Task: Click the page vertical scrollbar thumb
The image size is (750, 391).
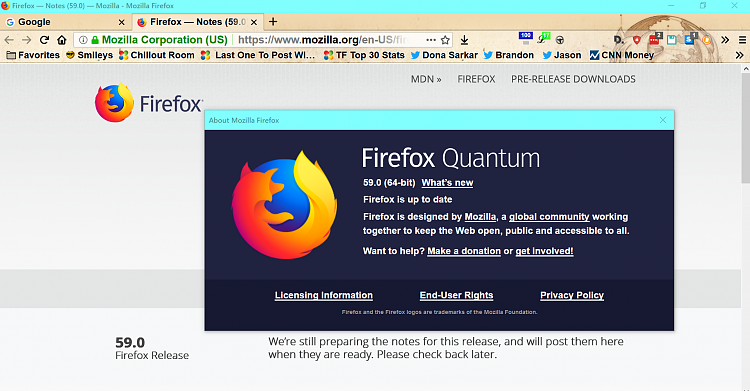Action: click(745, 128)
